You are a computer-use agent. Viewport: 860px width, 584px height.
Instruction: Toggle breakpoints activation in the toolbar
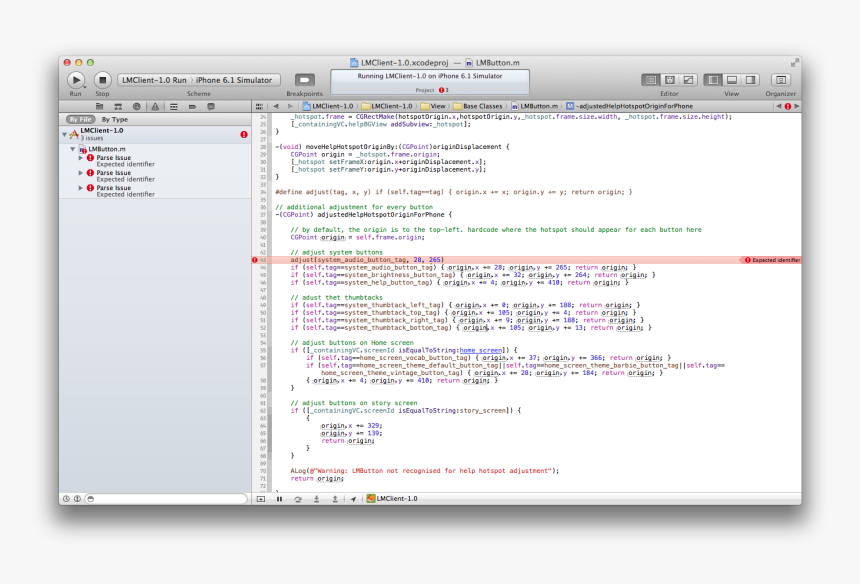tap(303, 80)
